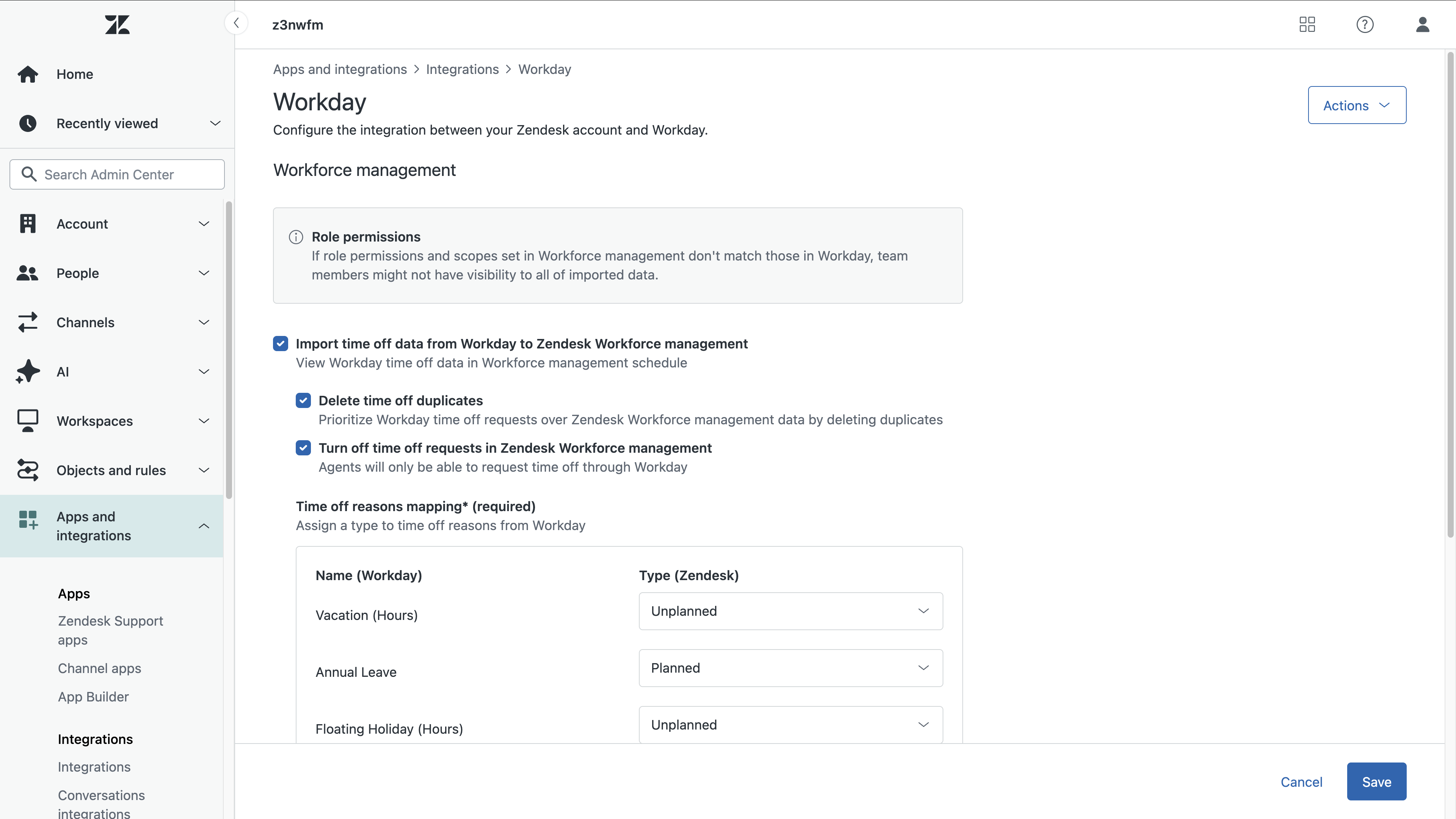This screenshot has height=819, width=1456.
Task: Open Annual Leave type dropdown
Action: tap(791, 667)
